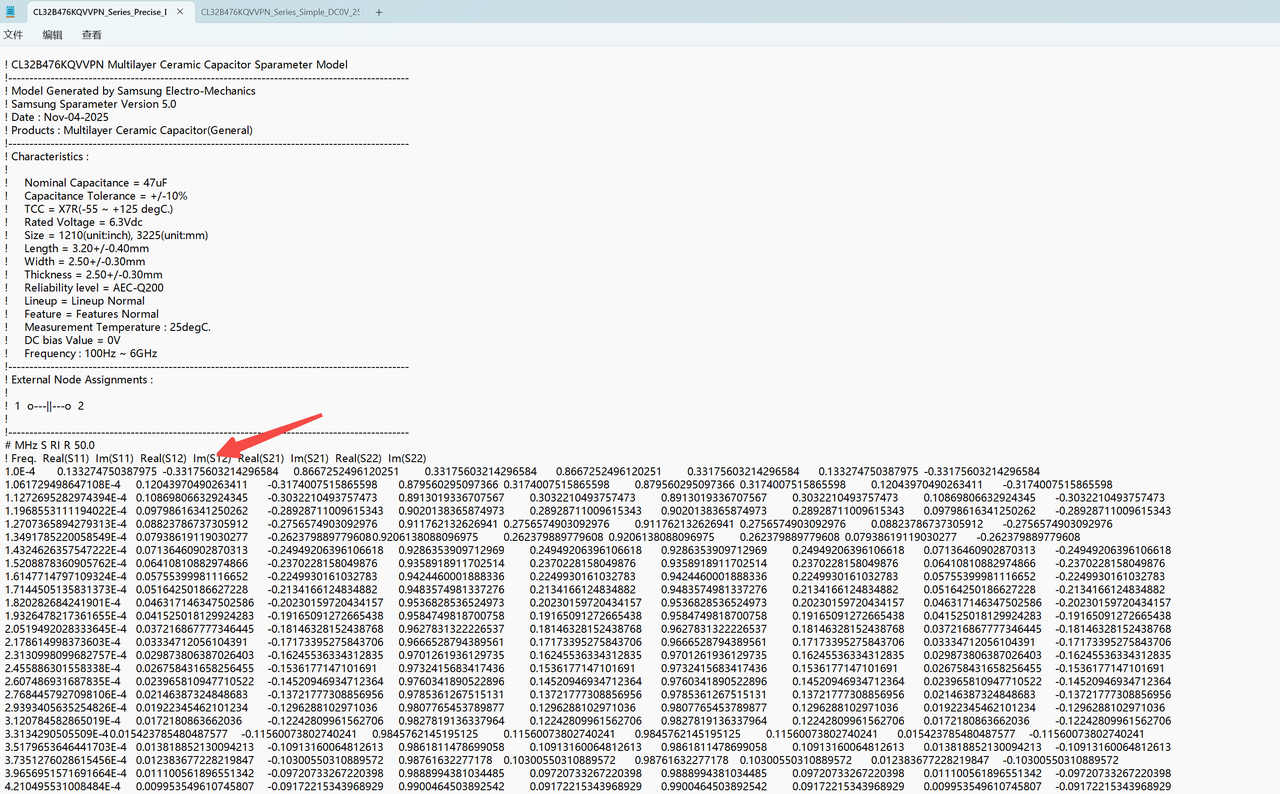Click 'Capacitance Tolerance = +/-10%' line
This screenshot has height=794, width=1280.
106,196
